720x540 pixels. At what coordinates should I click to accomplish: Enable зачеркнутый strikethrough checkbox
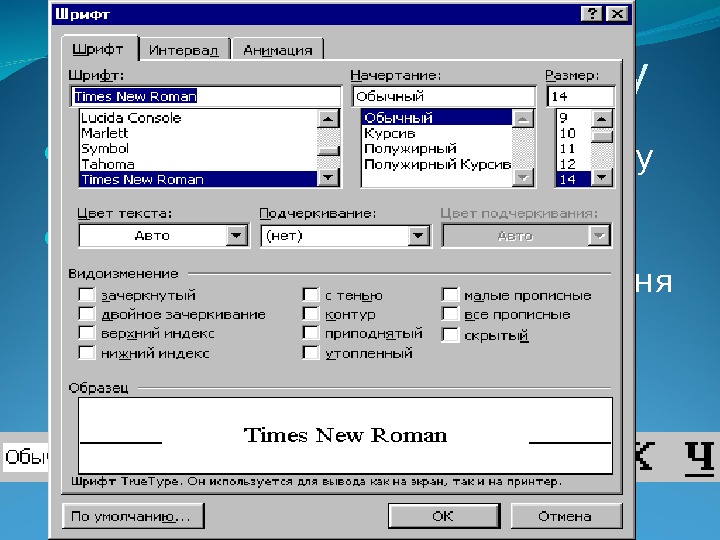click(x=86, y=294)
